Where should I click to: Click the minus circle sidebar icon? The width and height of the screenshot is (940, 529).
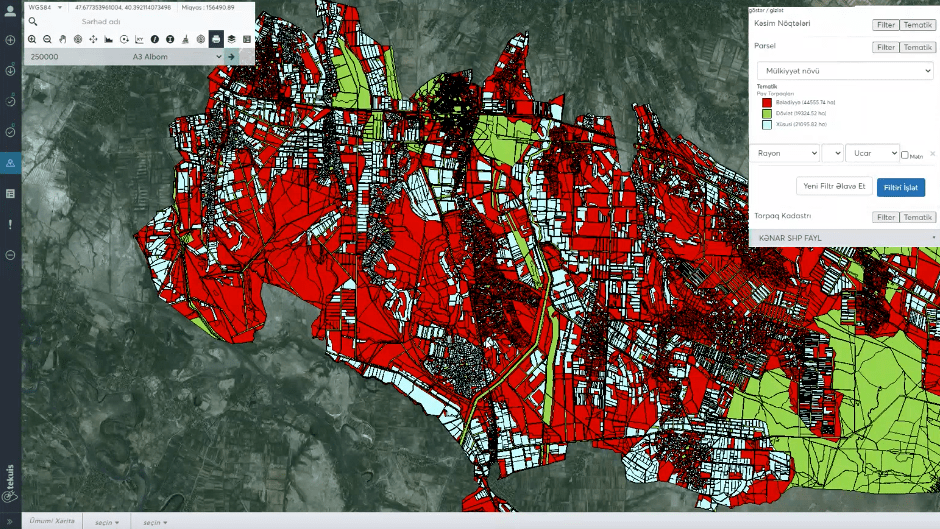coord(10,256)
